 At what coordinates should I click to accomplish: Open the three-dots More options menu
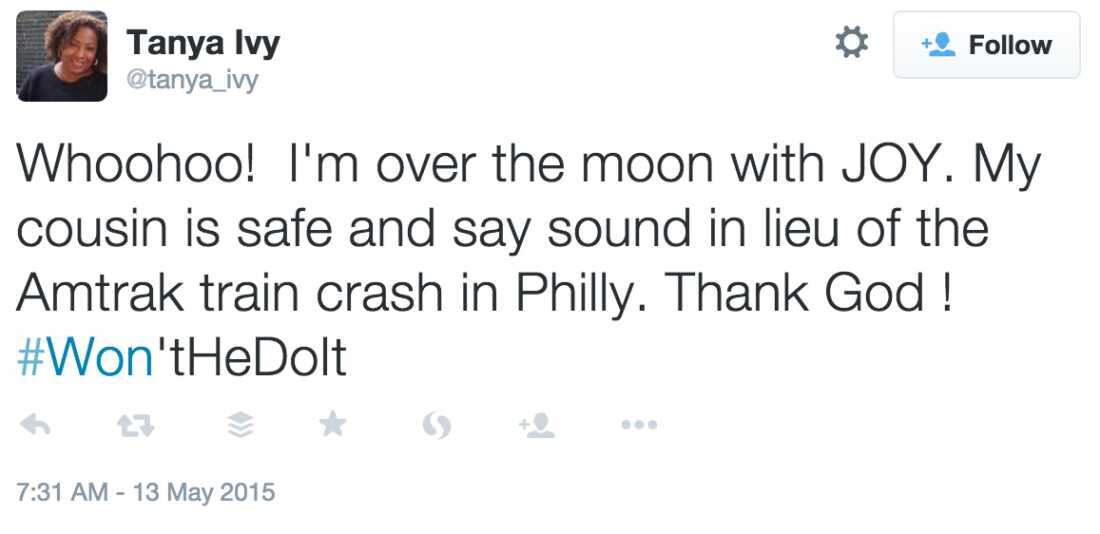(x=639, y=426)
